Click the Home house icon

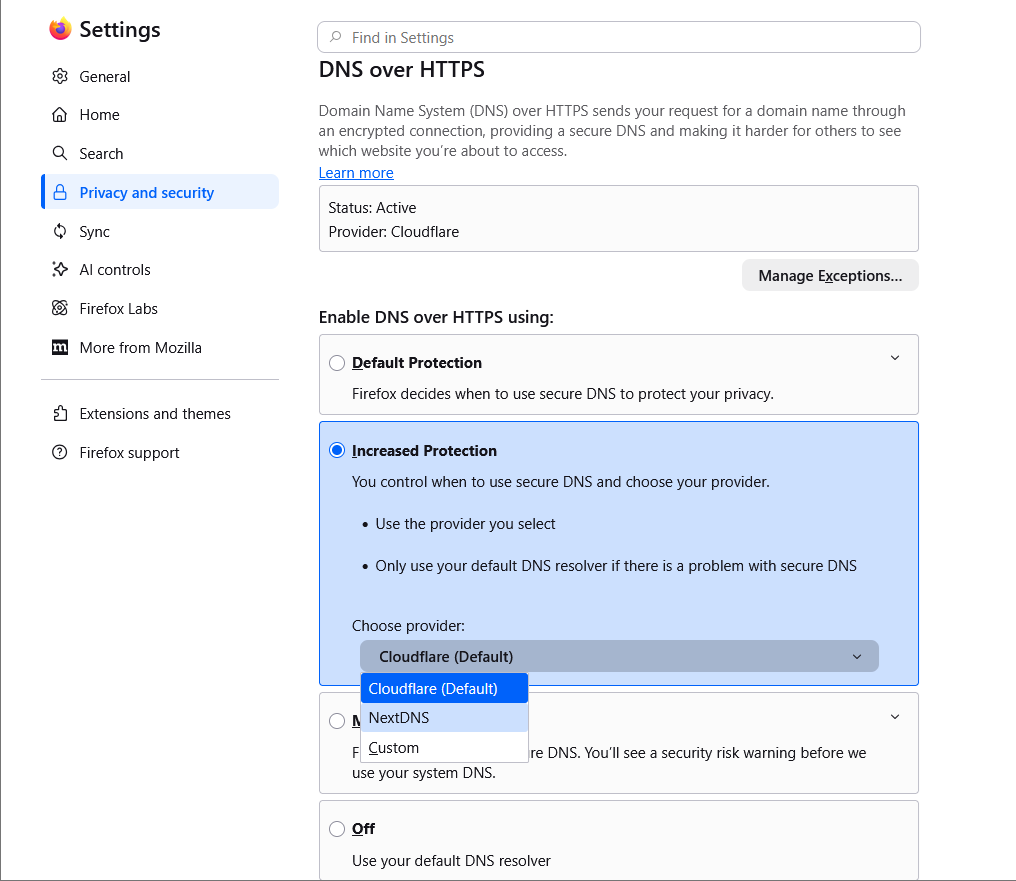point(60,115)
